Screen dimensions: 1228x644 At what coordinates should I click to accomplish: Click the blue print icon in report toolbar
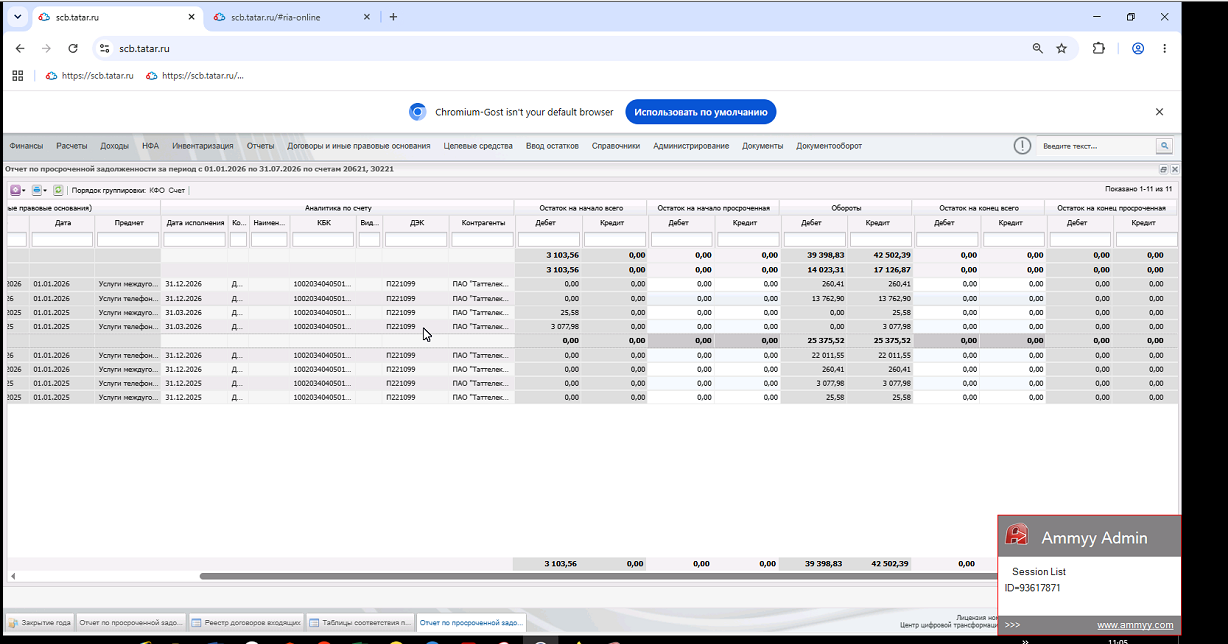[37, 189]
